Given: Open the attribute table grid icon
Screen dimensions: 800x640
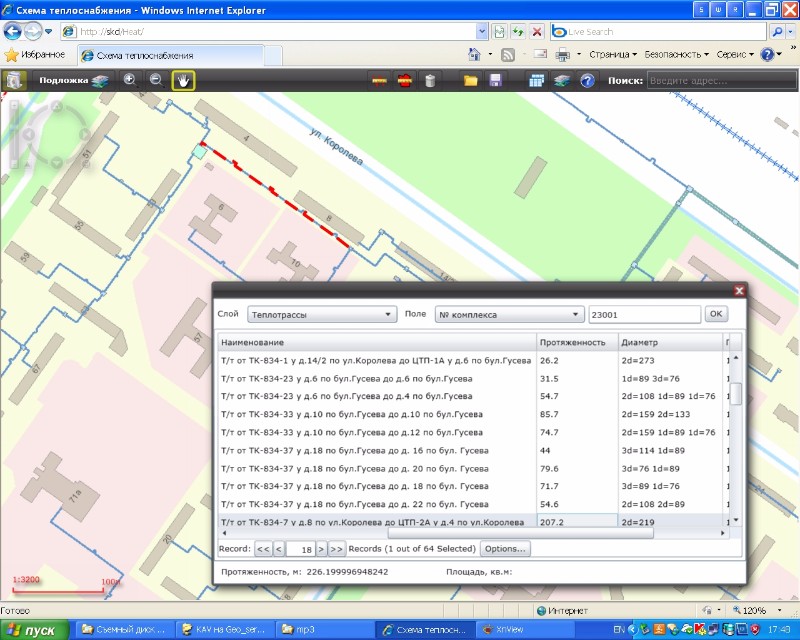Looking at the screenshot, I should click(537, 81).
